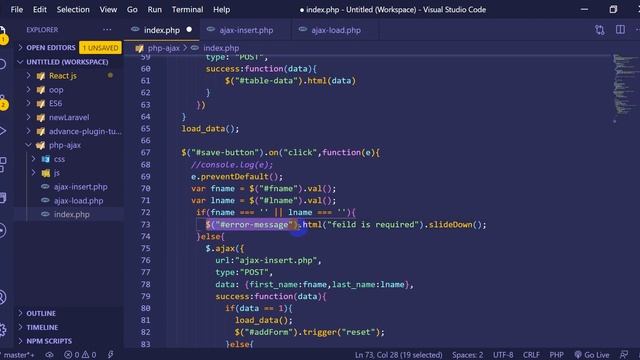
Task: Click line number 67 in the gutter
Action: click(x=145, y=152)
